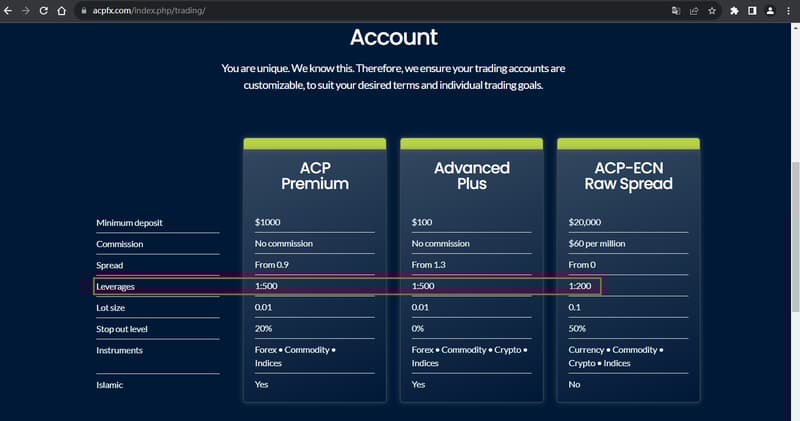Click Advanced Plus's 1:500 leverage
800x421 pixels.
pos(422,286)
